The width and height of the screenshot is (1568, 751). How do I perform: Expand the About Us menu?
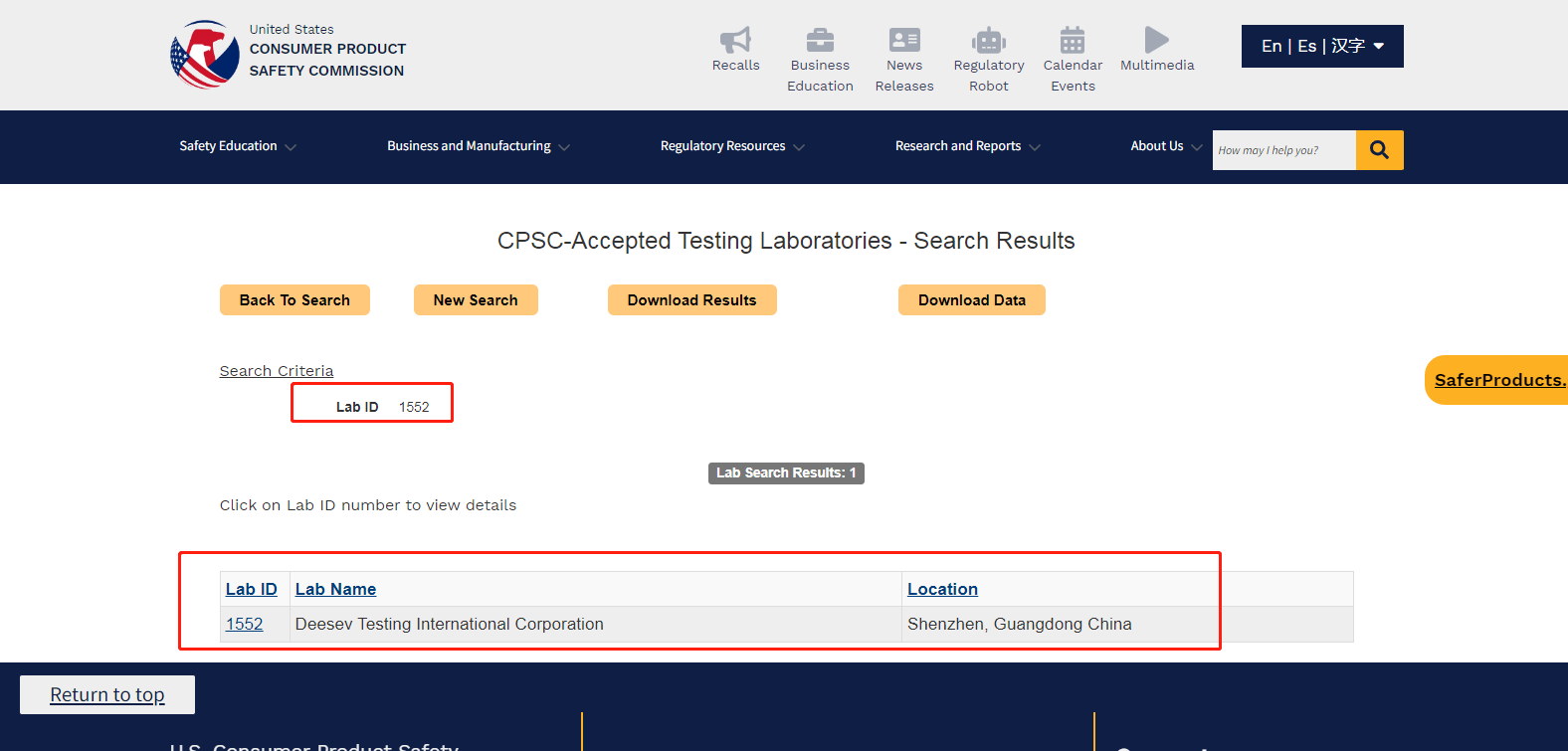pos(1166,146)
